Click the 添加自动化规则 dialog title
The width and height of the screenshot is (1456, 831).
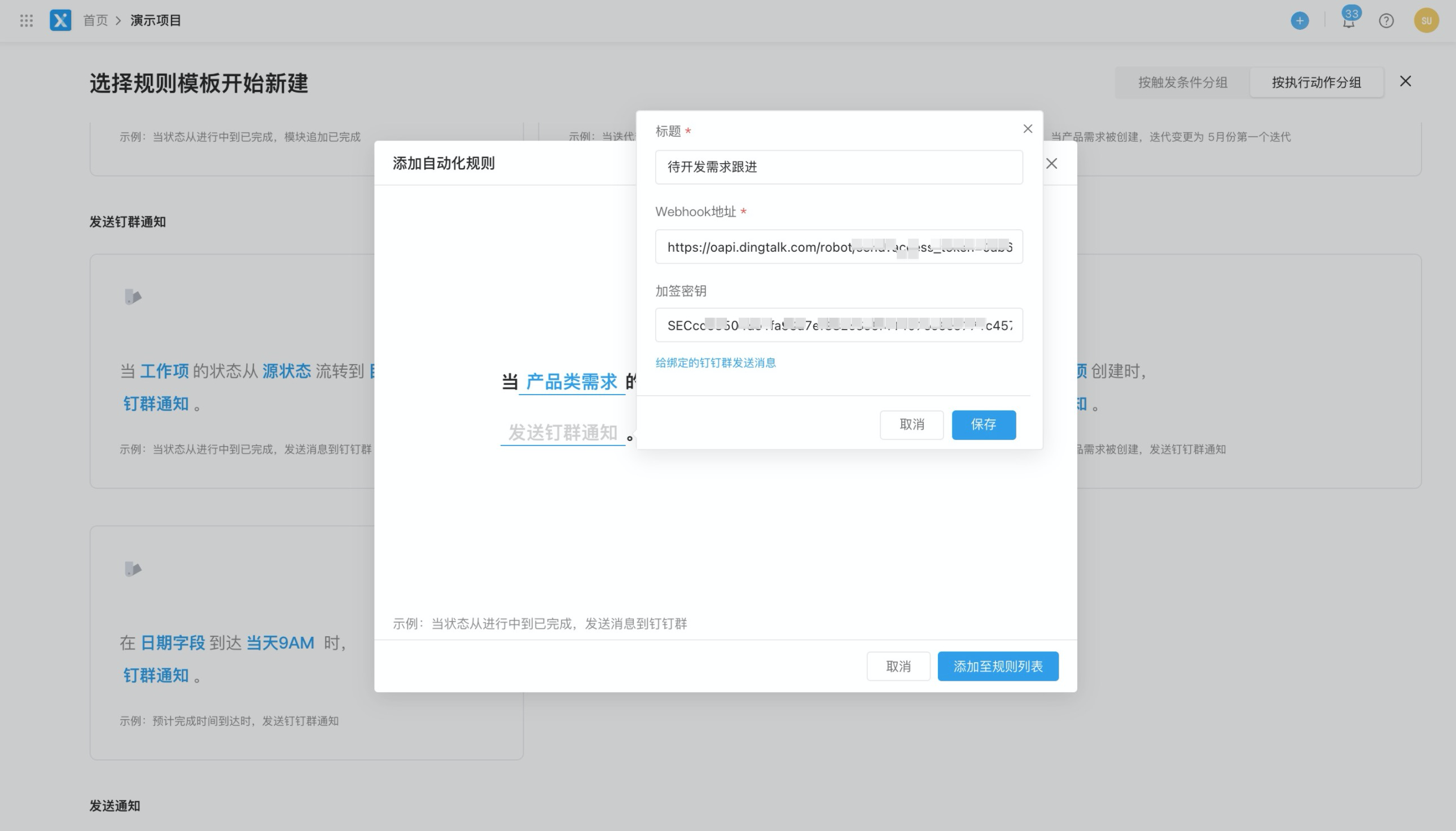pos(444,163)
